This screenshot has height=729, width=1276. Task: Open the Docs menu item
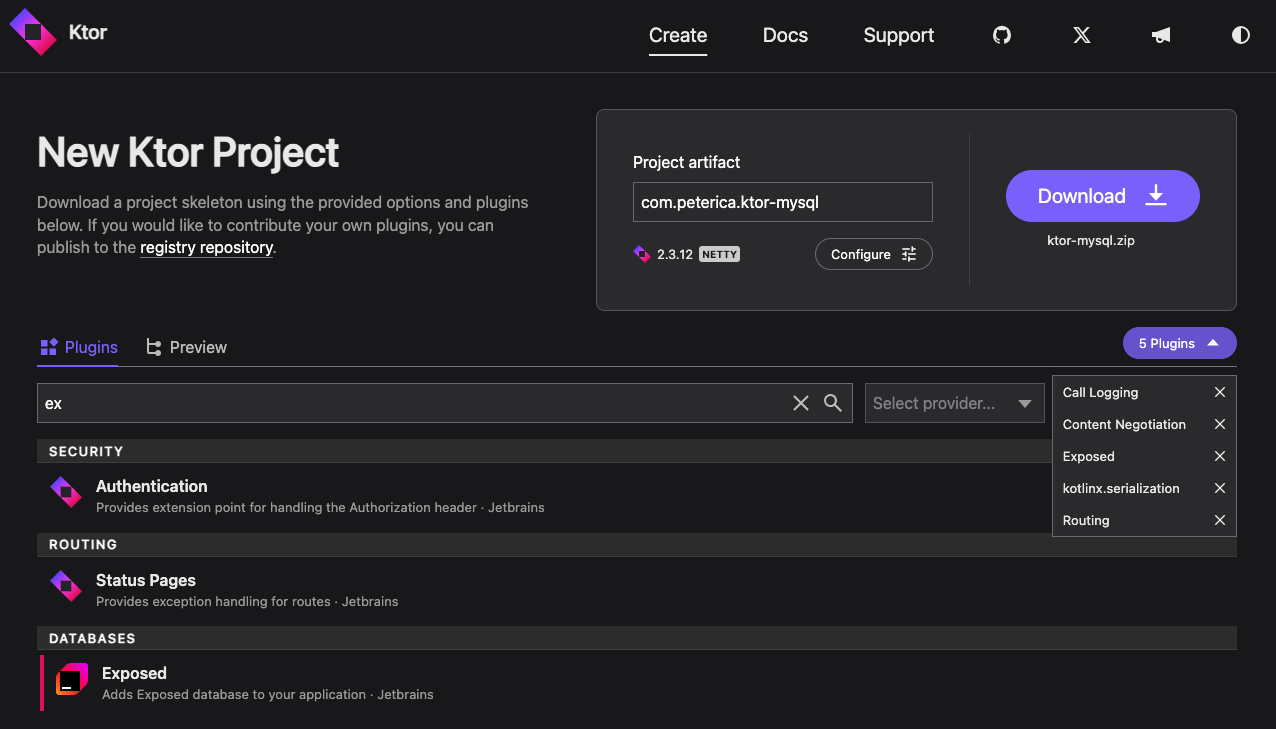(x=785, y=35)
